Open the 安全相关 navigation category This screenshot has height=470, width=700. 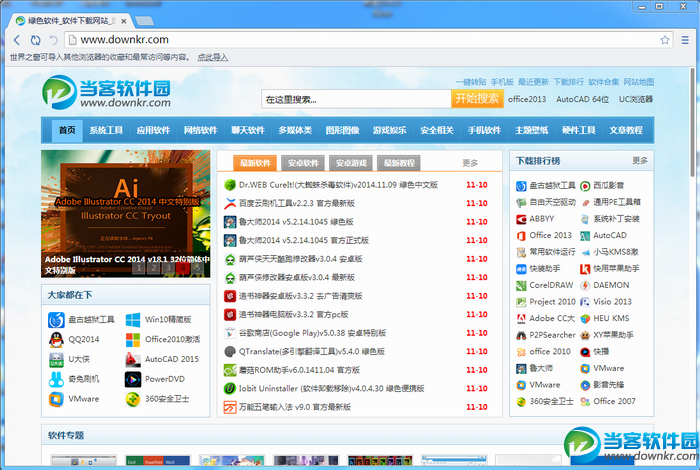(437, 130)
